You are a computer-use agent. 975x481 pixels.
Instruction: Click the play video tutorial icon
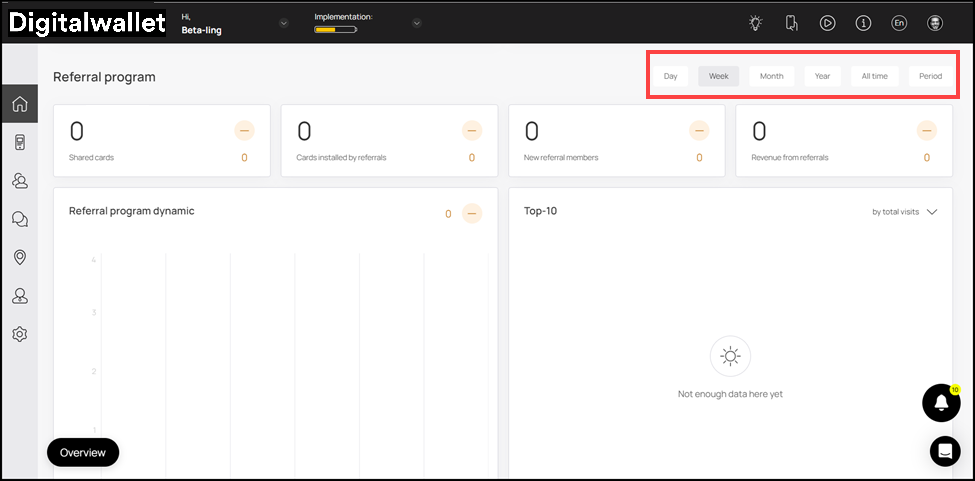pyautogui.click(x=827, y=23)
